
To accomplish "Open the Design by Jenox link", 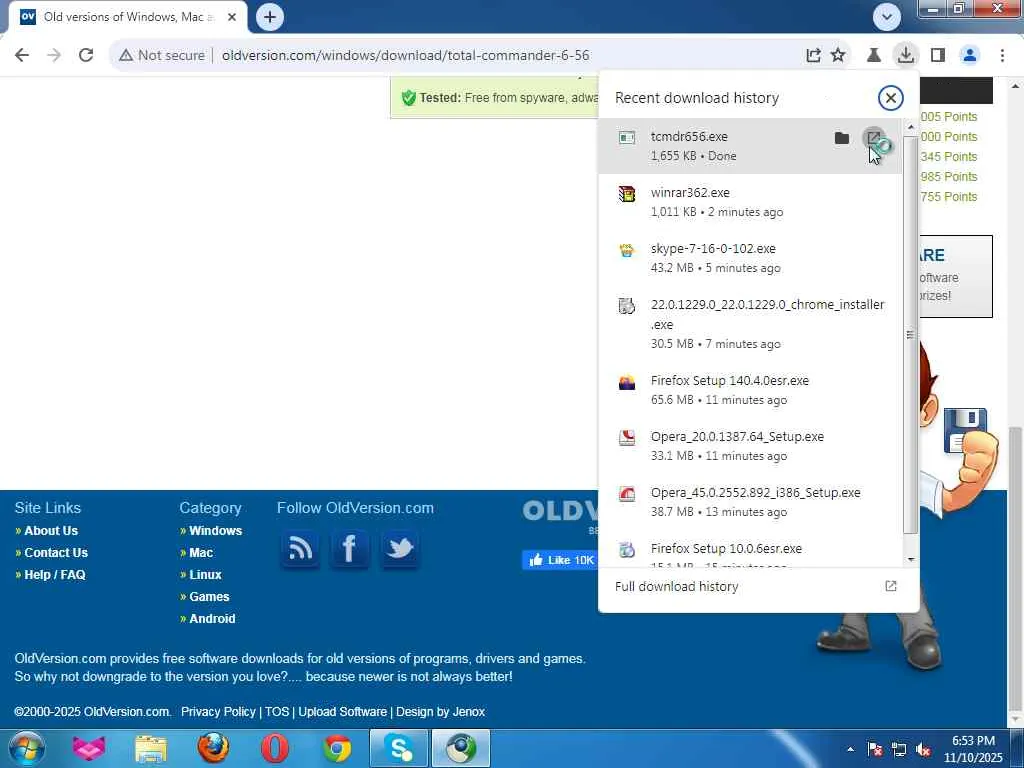I will click(x=440, y=712).
